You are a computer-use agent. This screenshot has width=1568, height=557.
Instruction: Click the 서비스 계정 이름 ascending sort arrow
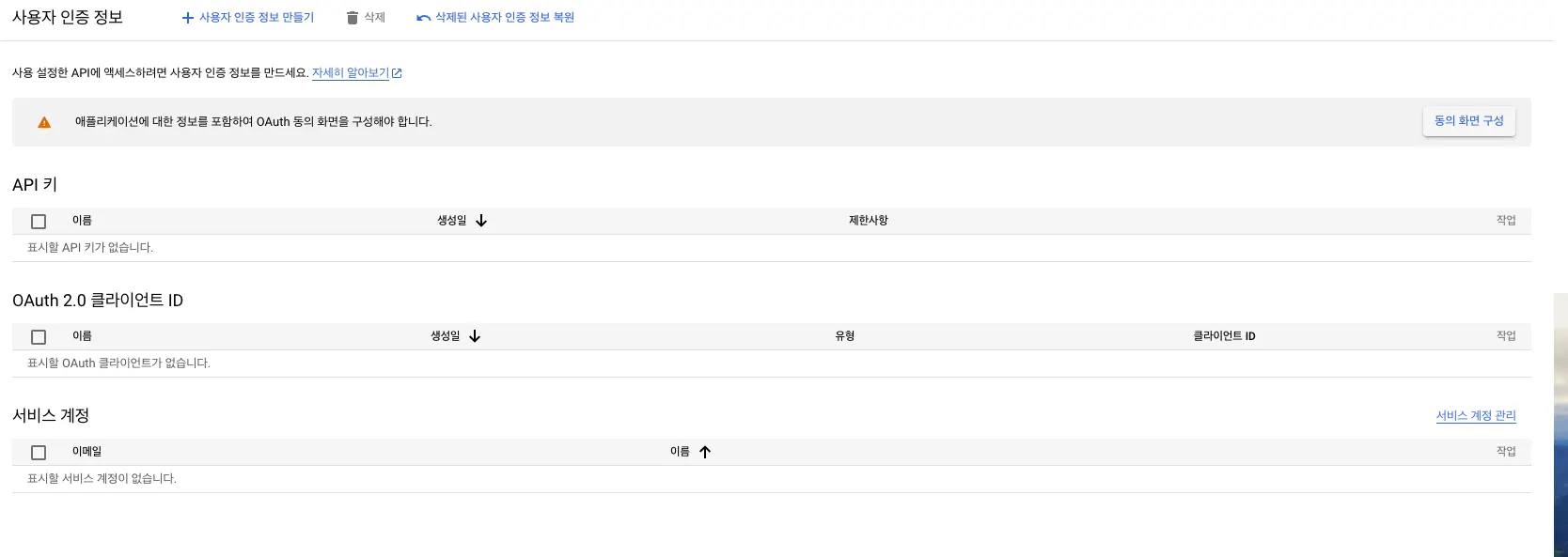point(705,452)
